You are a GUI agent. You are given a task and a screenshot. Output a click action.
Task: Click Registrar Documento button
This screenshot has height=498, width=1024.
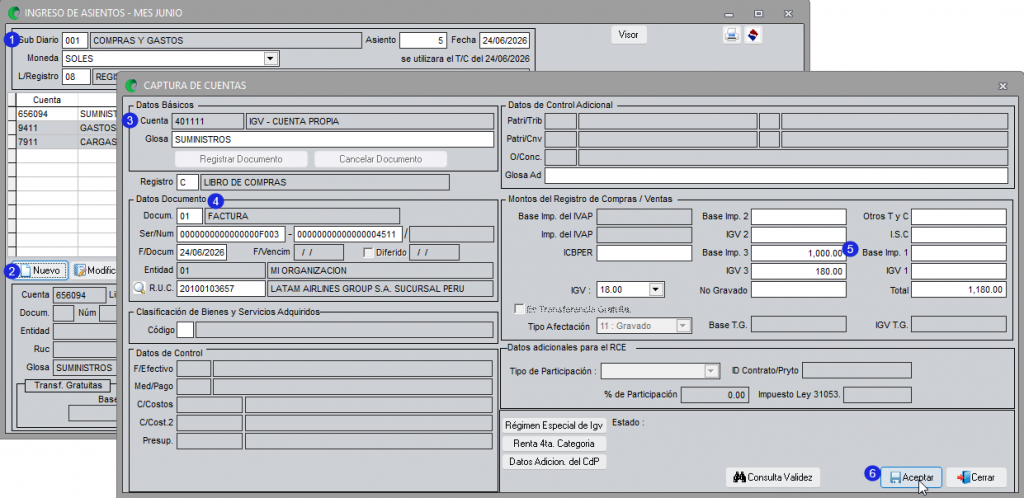[241, 159]
